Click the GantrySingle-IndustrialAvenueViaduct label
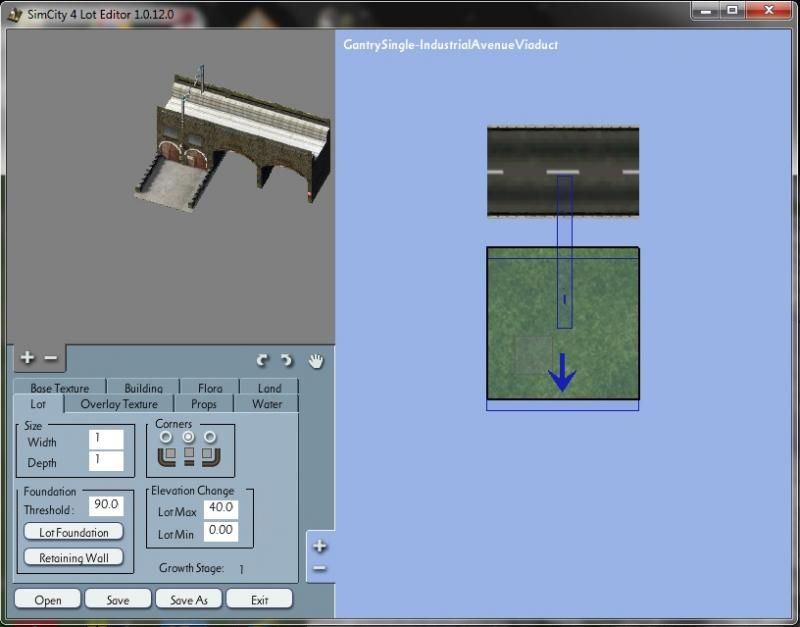Viewport: 800px width, 627px height. (451, 44)
